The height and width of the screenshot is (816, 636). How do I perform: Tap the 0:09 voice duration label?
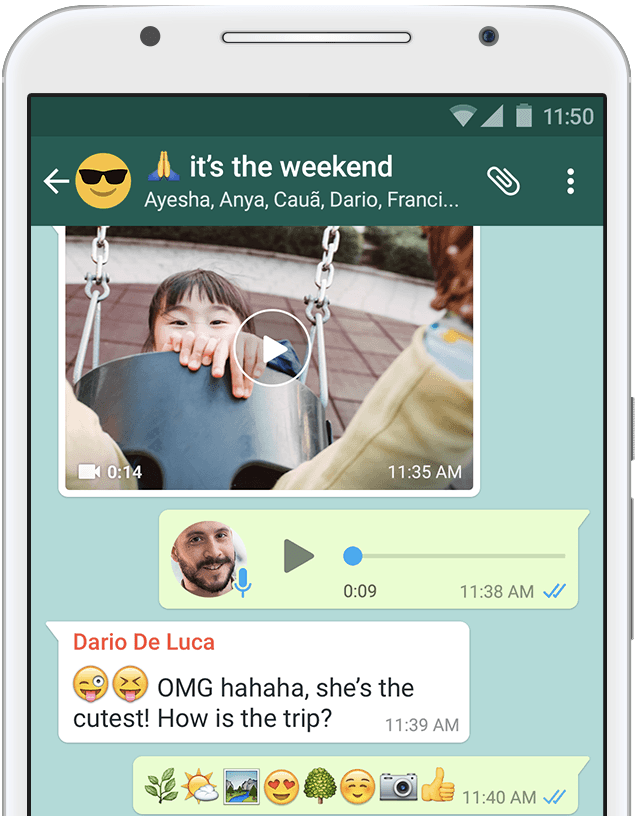tap(360, 591)
